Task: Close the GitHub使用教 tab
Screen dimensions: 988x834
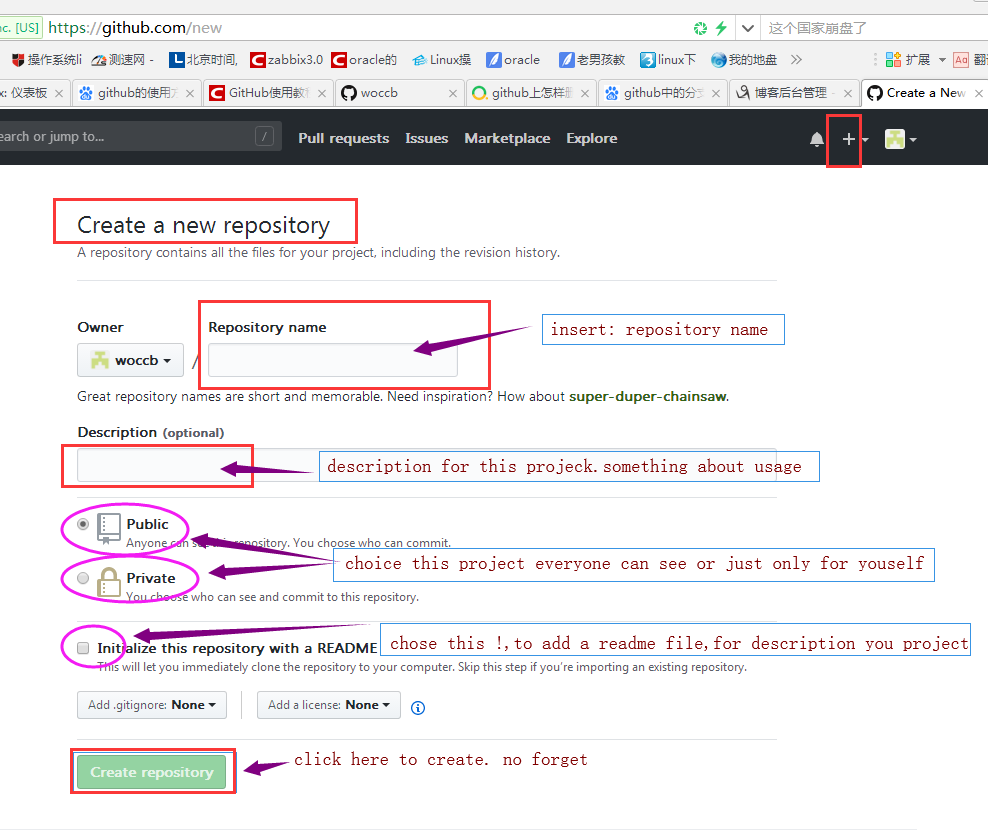Action: pos(321,93)
